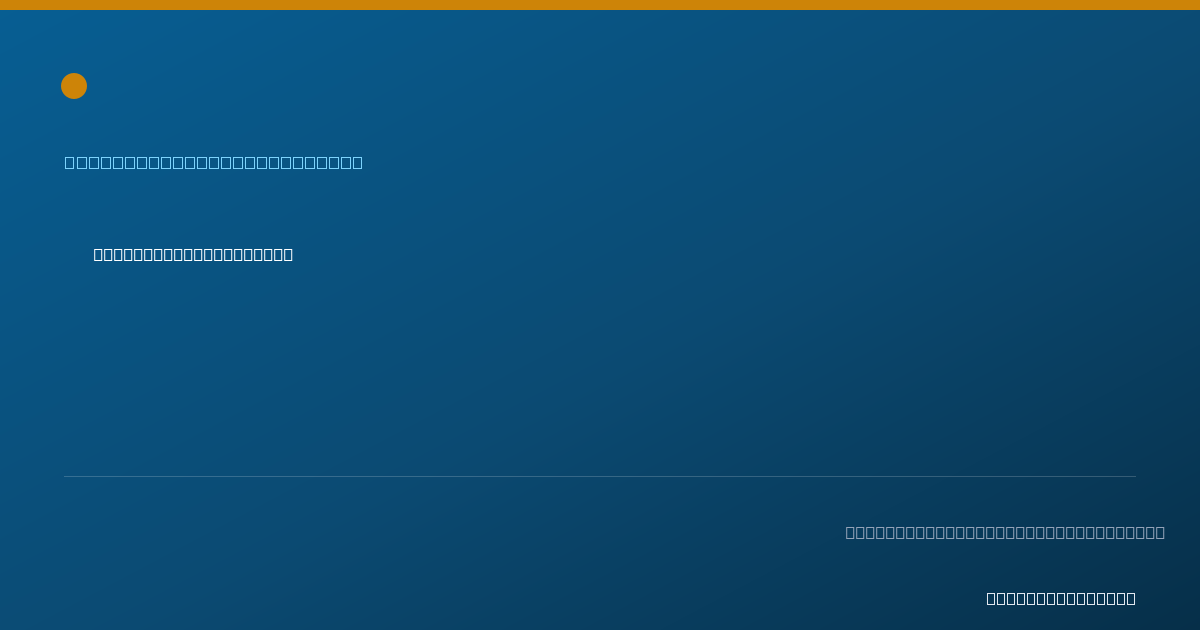The height and width of the screenshot is (630, 1200).
Task: Click the orange bar along the top edge
Action: pyautogui.click(x=600, y=5)
